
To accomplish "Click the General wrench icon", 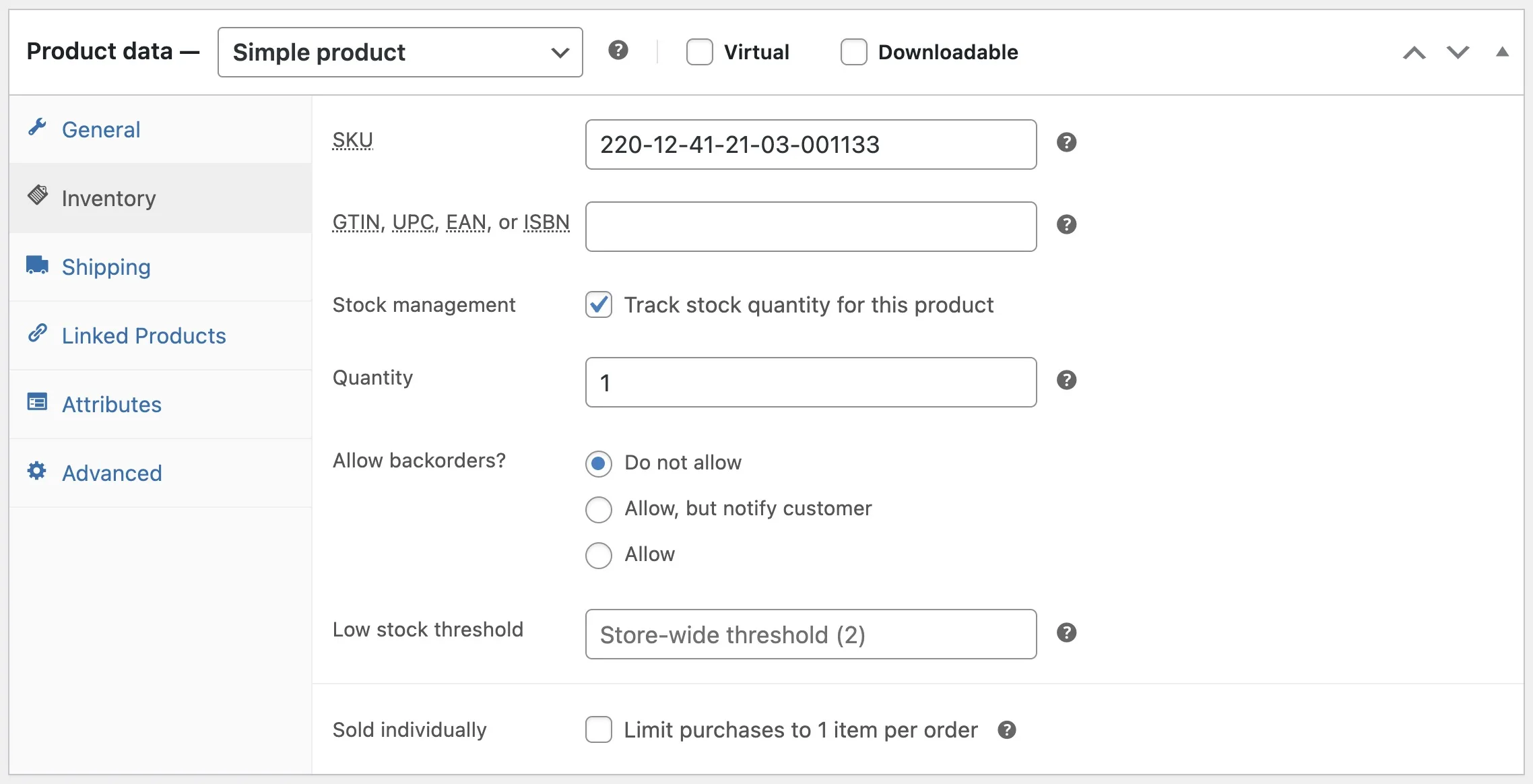I will click(37, 127).
